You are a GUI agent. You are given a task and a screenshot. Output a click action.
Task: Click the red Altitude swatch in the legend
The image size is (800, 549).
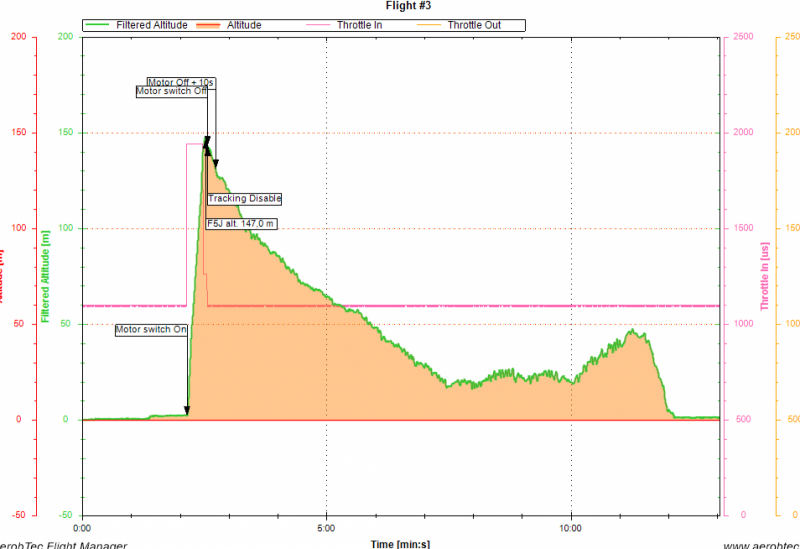[209, 25]
